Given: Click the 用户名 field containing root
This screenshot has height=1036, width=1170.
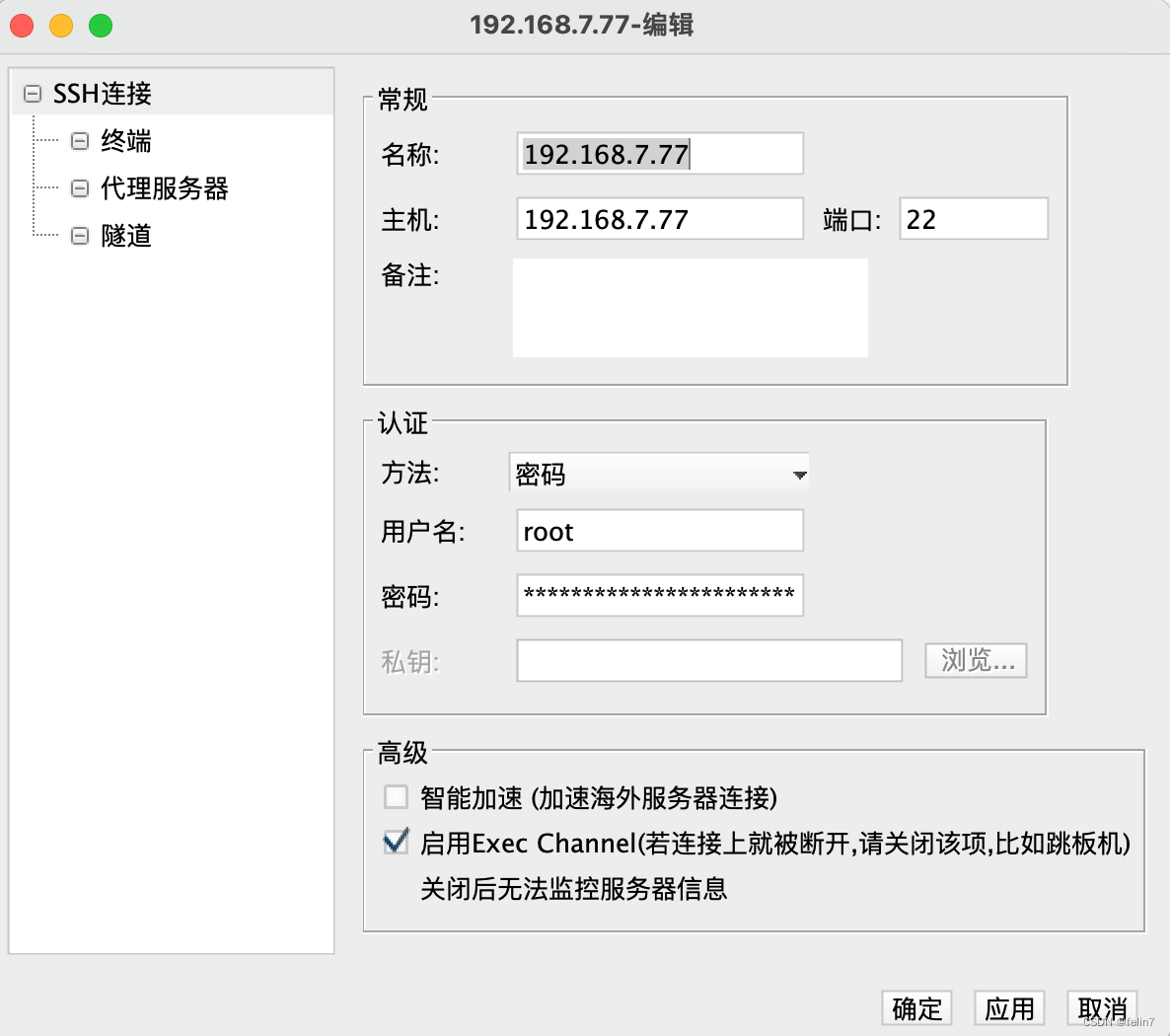Looking at the screenshot, I should tap(660, 531).
